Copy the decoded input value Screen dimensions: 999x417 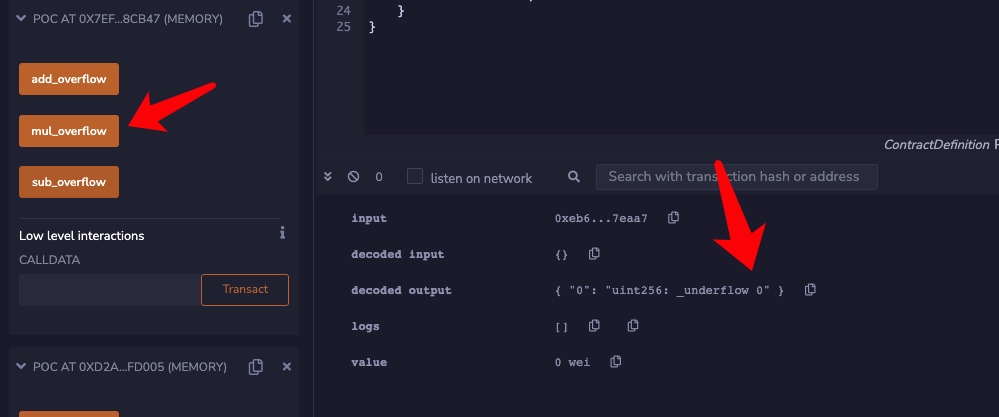[x=594, y=254]
